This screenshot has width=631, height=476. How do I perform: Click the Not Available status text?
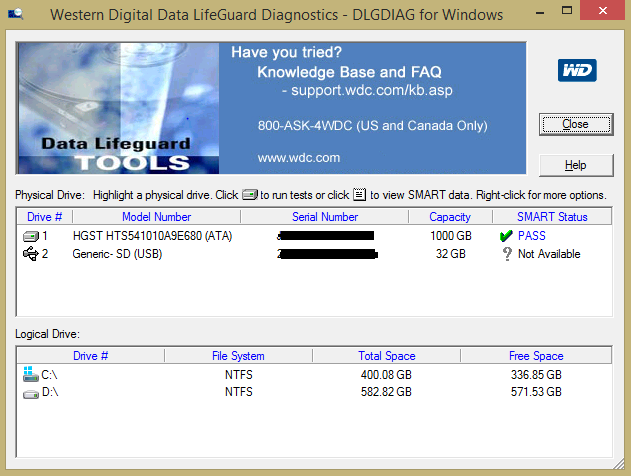click(549, 254)
